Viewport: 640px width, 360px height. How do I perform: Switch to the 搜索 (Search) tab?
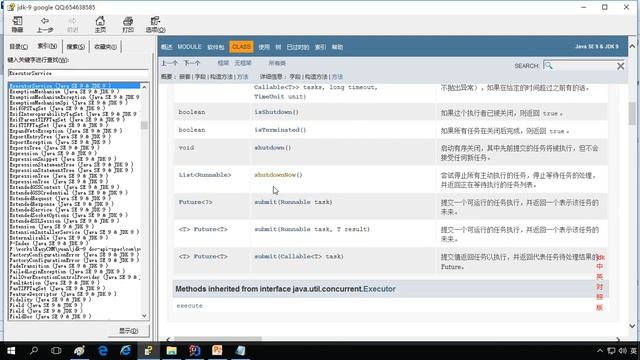[x=76, y=47]
